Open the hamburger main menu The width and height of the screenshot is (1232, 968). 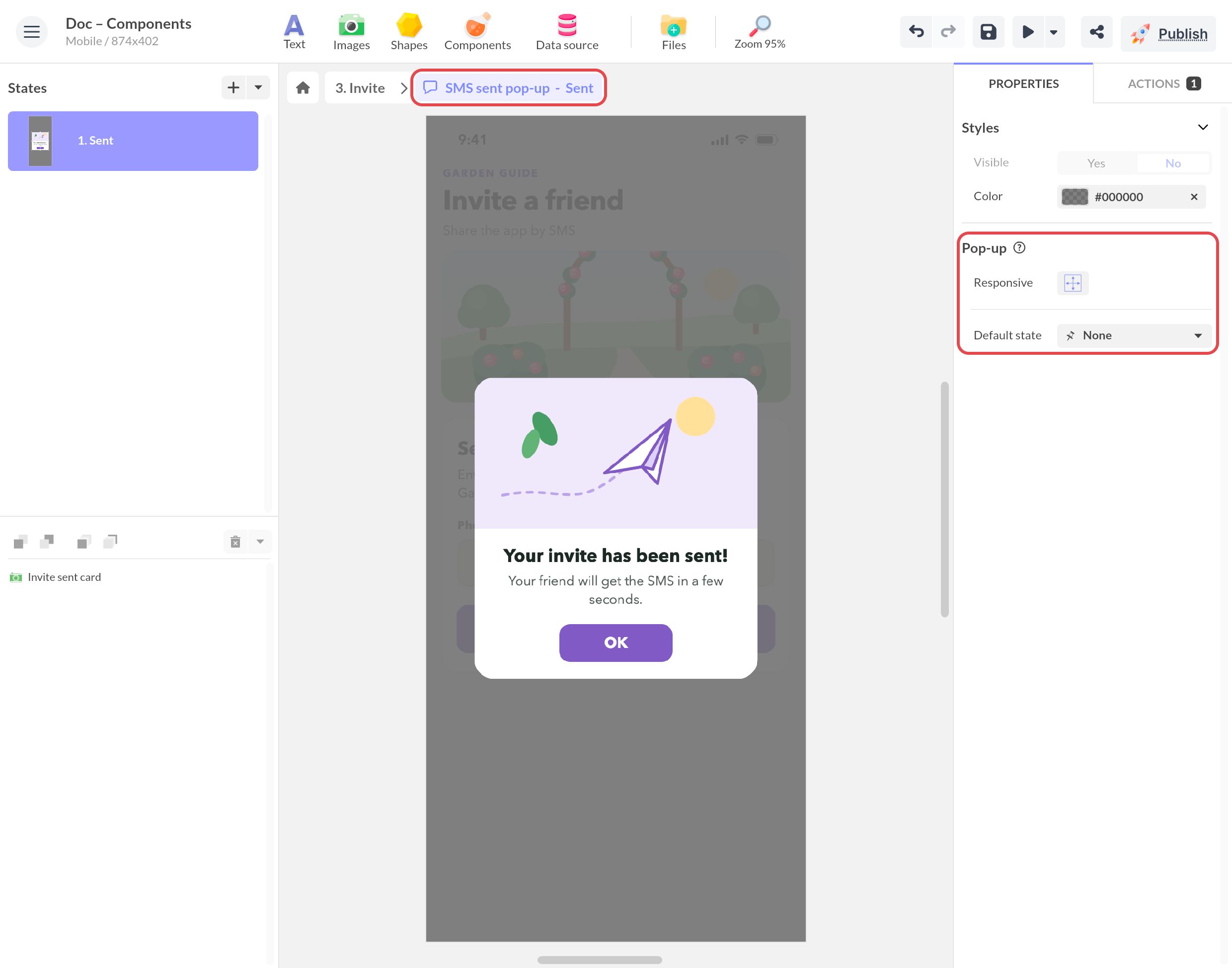[32, 32]
